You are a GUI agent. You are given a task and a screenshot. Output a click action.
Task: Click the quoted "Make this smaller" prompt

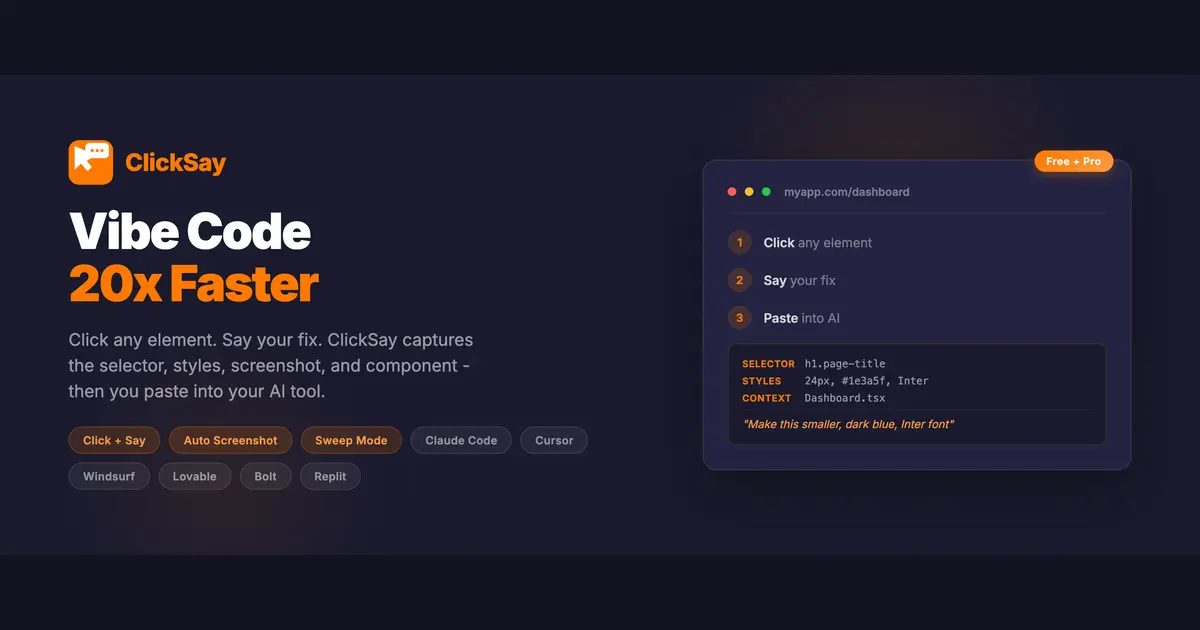(848, 425)
